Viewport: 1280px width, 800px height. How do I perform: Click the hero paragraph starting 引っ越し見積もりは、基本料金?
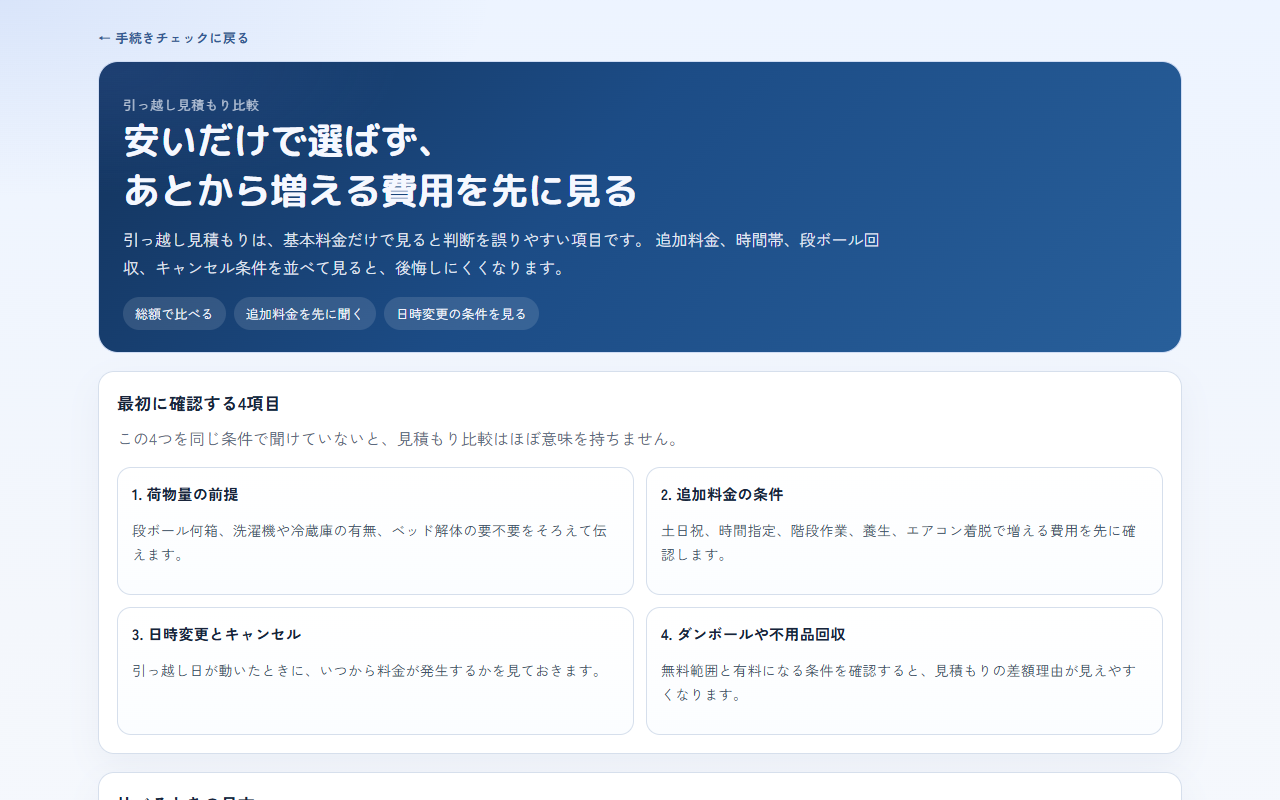tap(501, 254)
